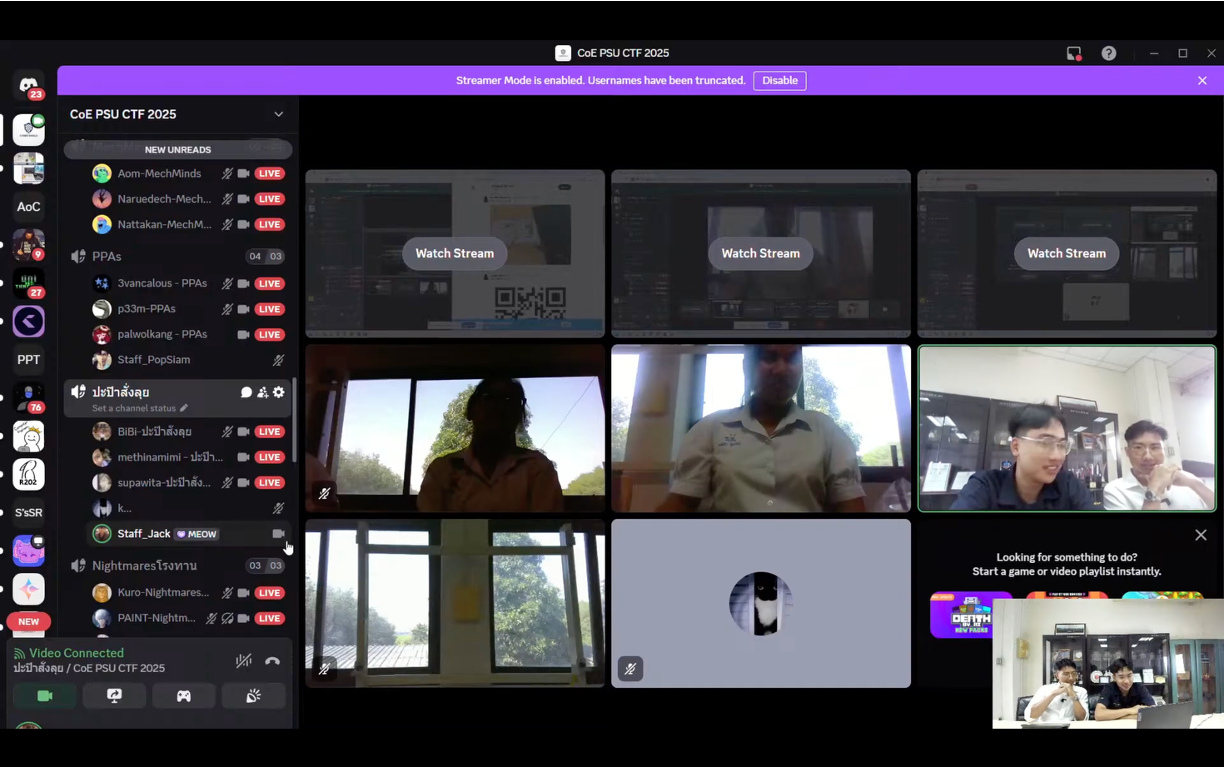The width and height of the screenshot is (1224, 768).
Task: Open the Nightmares voice channel
Action: [144, 566]
